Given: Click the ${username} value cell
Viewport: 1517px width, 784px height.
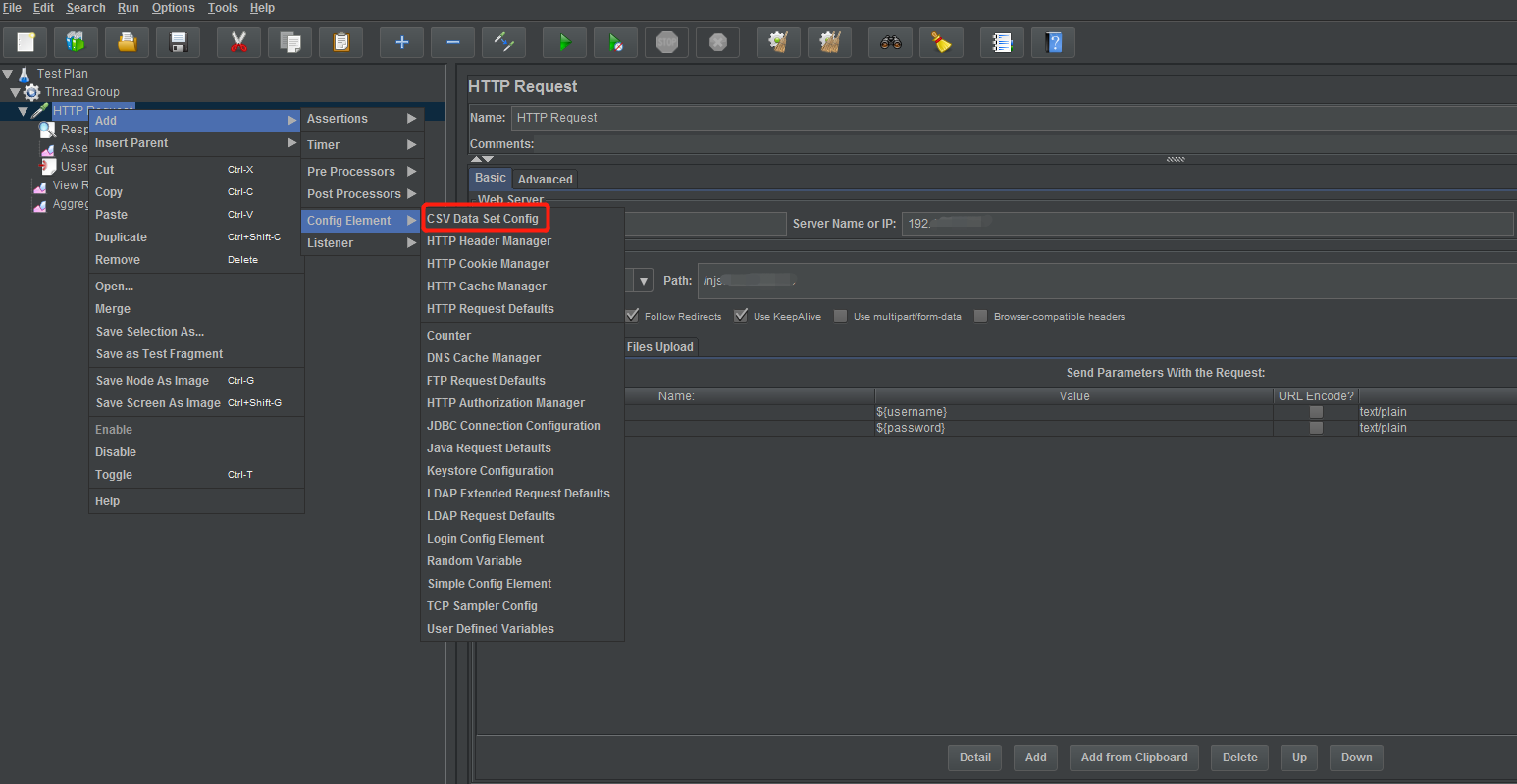Looking at the screenshot, I should pos(1073,412).
